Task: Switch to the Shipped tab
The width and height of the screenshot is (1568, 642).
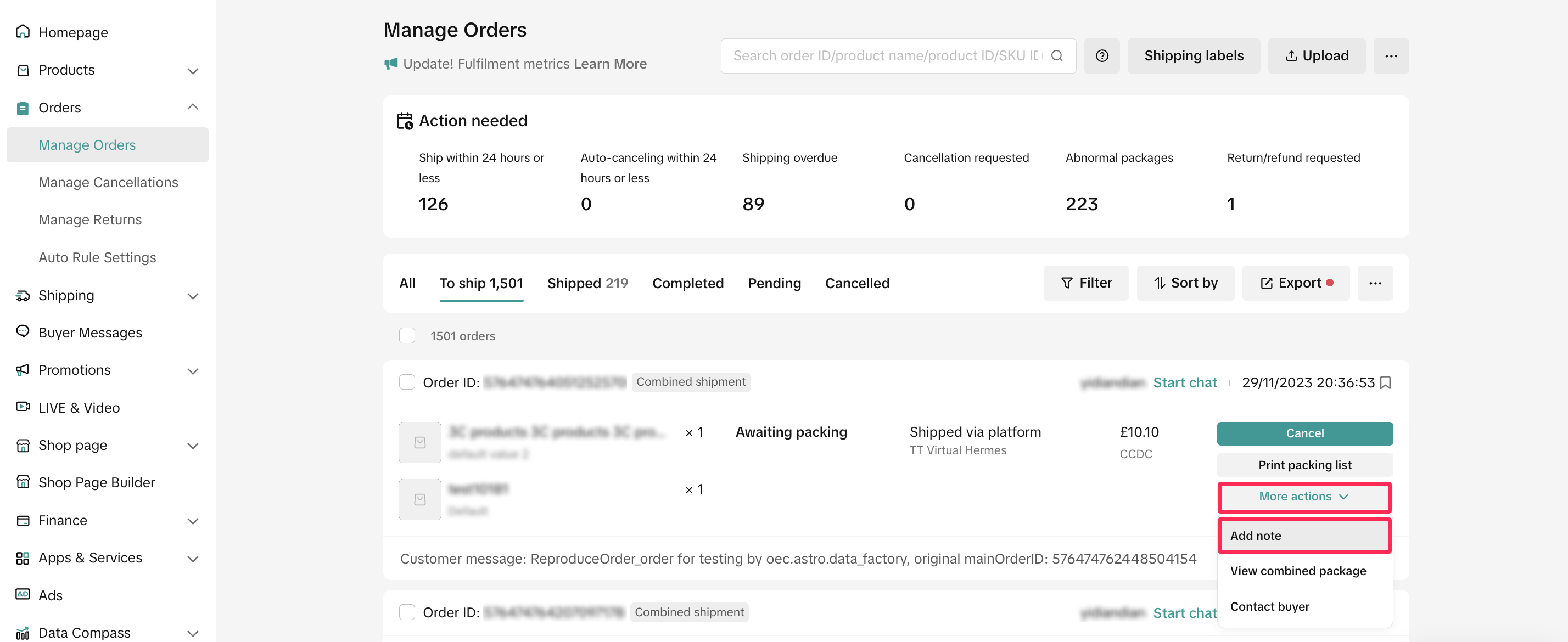Action: coord(587,283)
